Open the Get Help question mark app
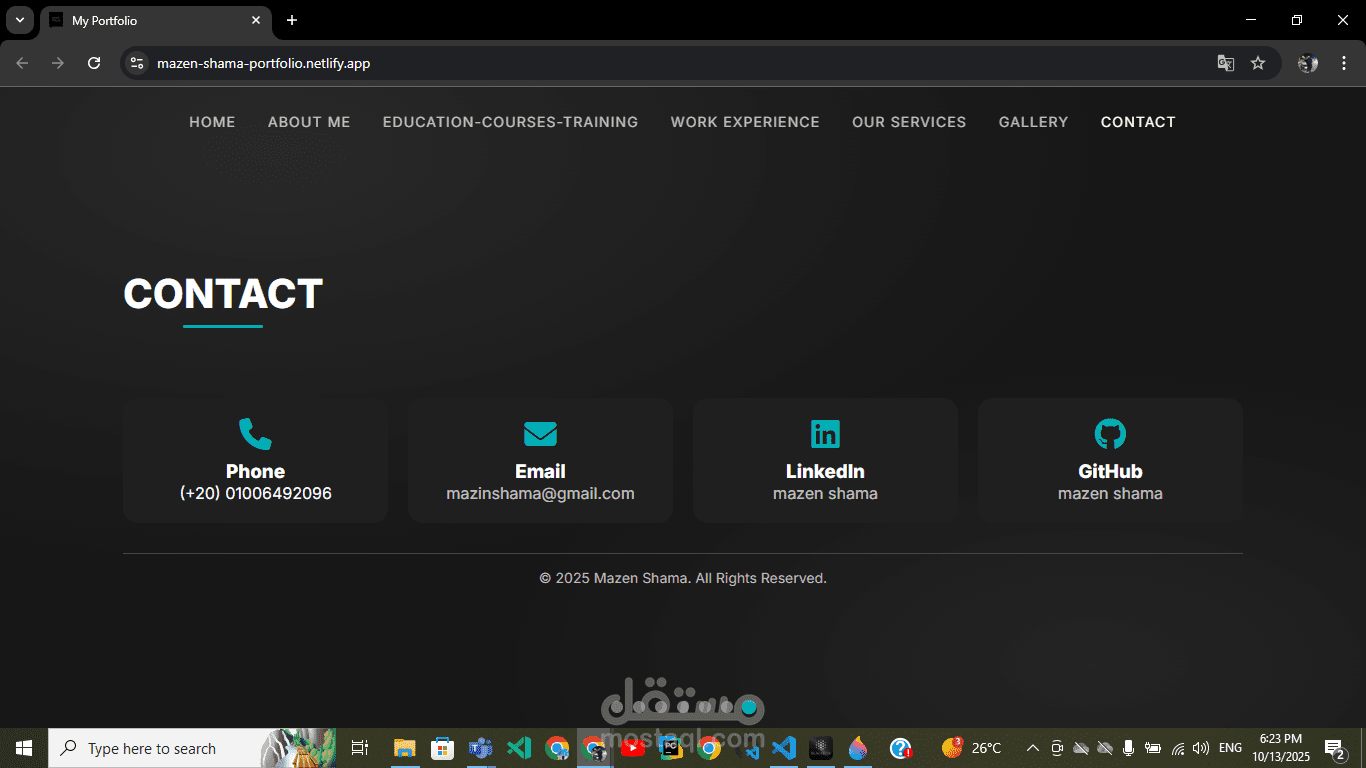Image resolution: width=1366 pixels, height=768 pixels. point(900,748)
